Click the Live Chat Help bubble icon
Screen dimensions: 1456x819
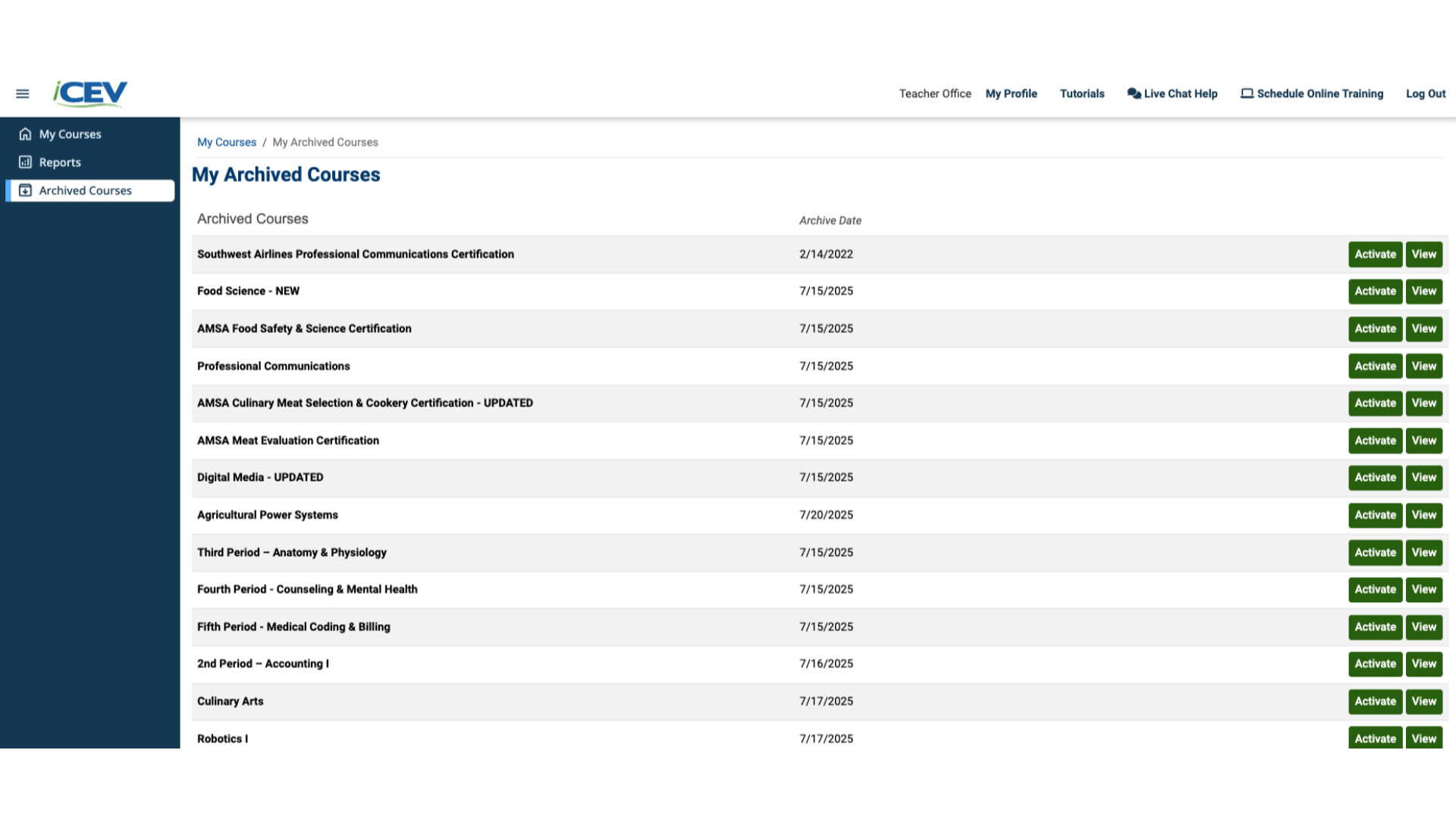point(1134,93)
